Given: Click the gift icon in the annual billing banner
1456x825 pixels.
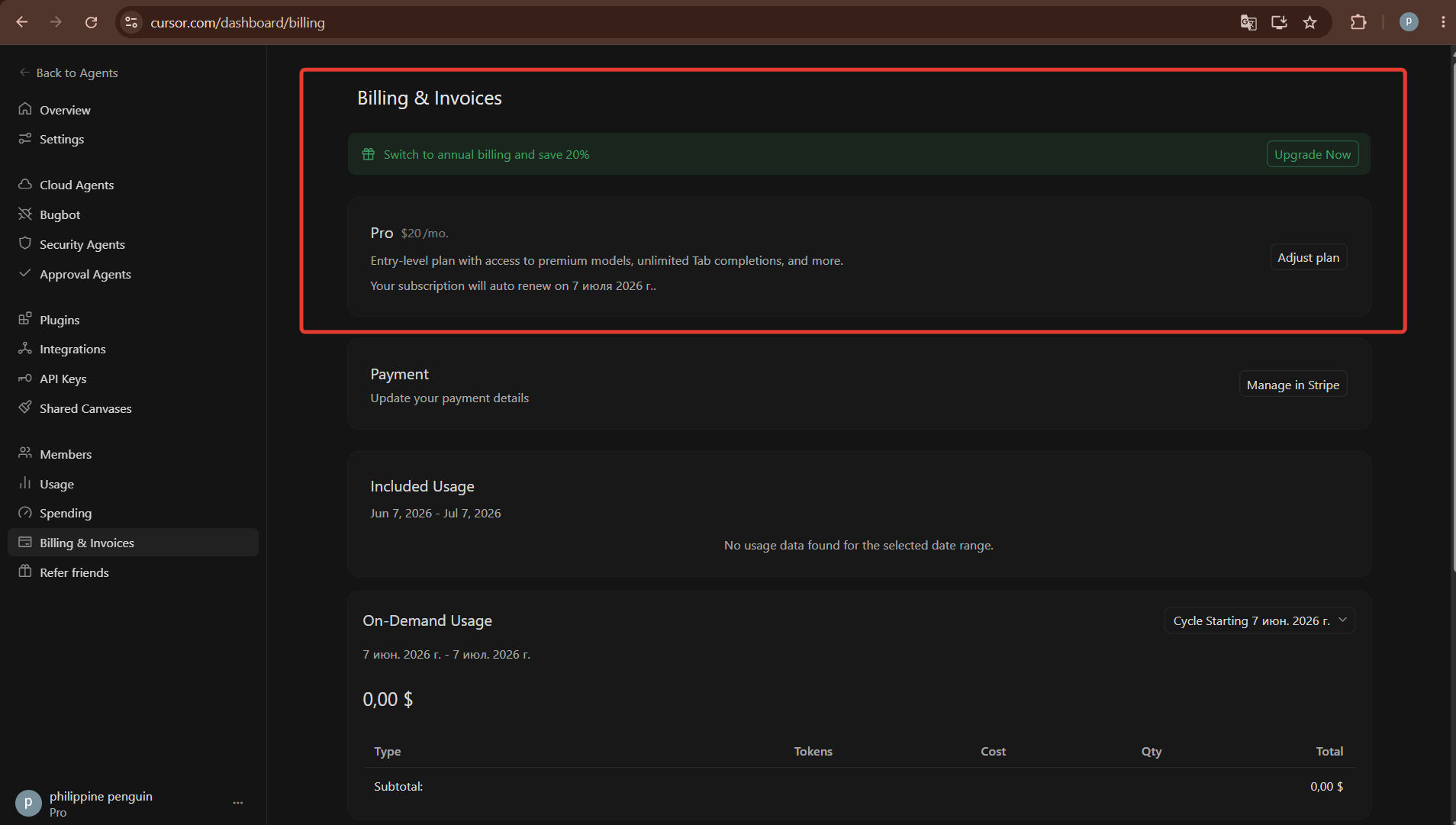Looking at the screenshot, I should pos(369,154).
